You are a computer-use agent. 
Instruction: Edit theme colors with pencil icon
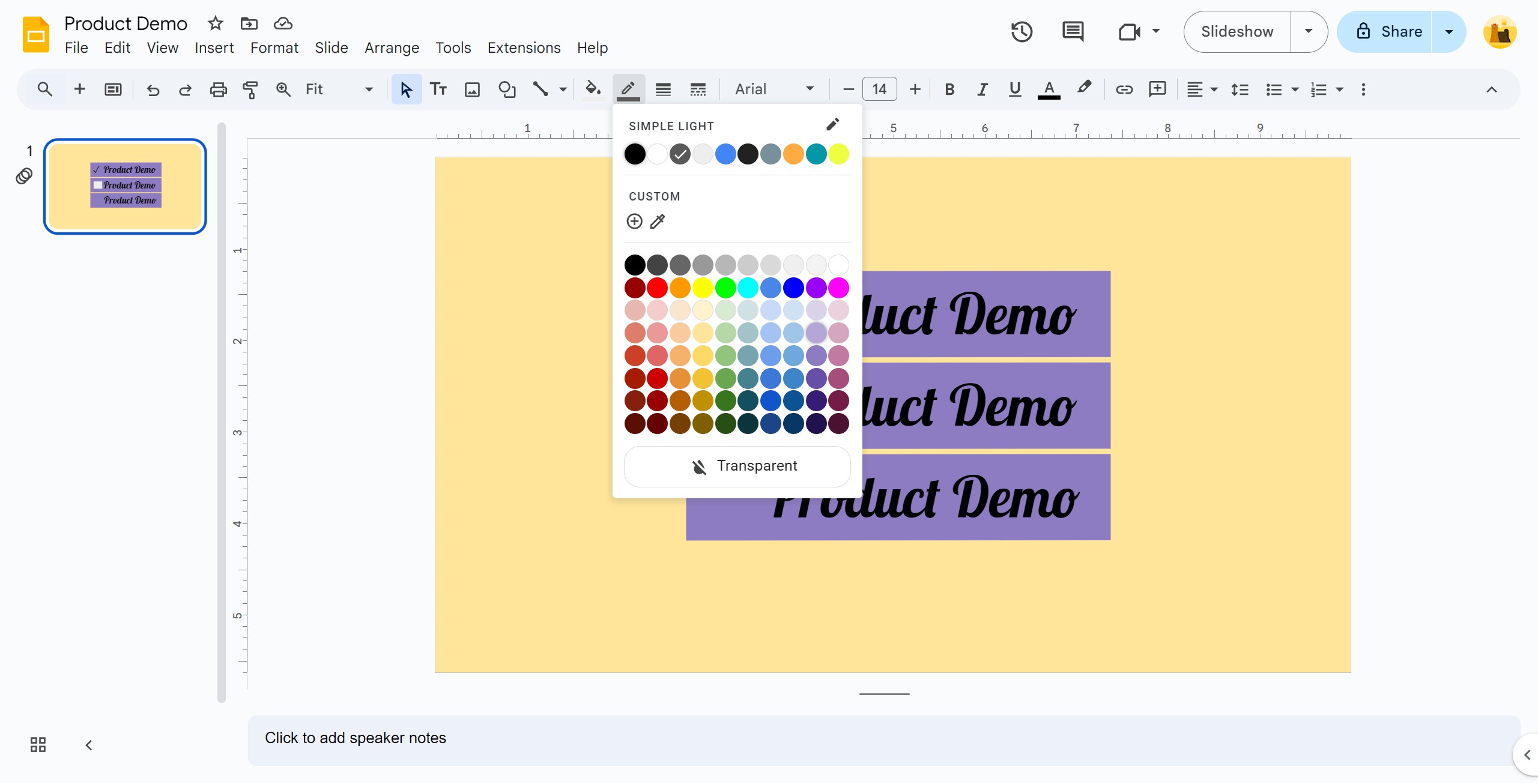click(832, 125)
